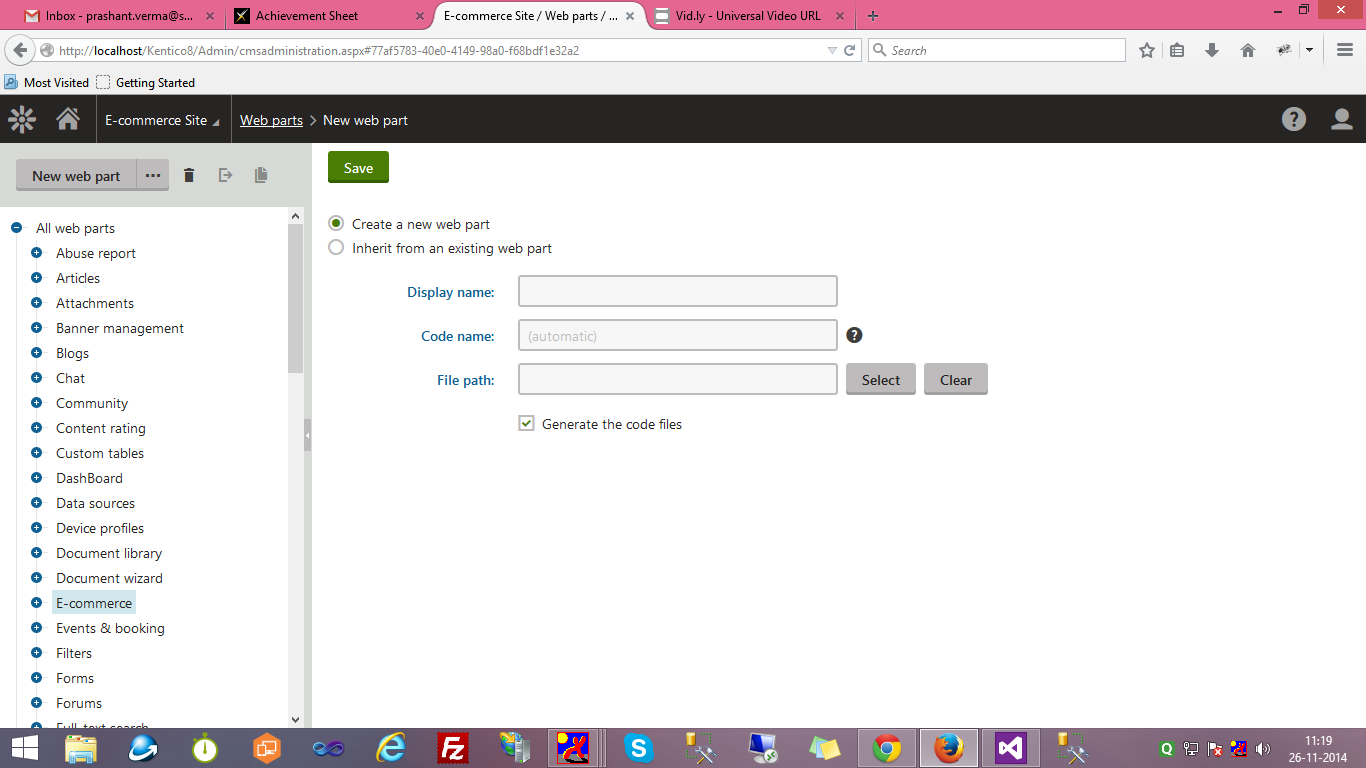Switch to the Achievement Sheet tab

[x=327, y=16]
